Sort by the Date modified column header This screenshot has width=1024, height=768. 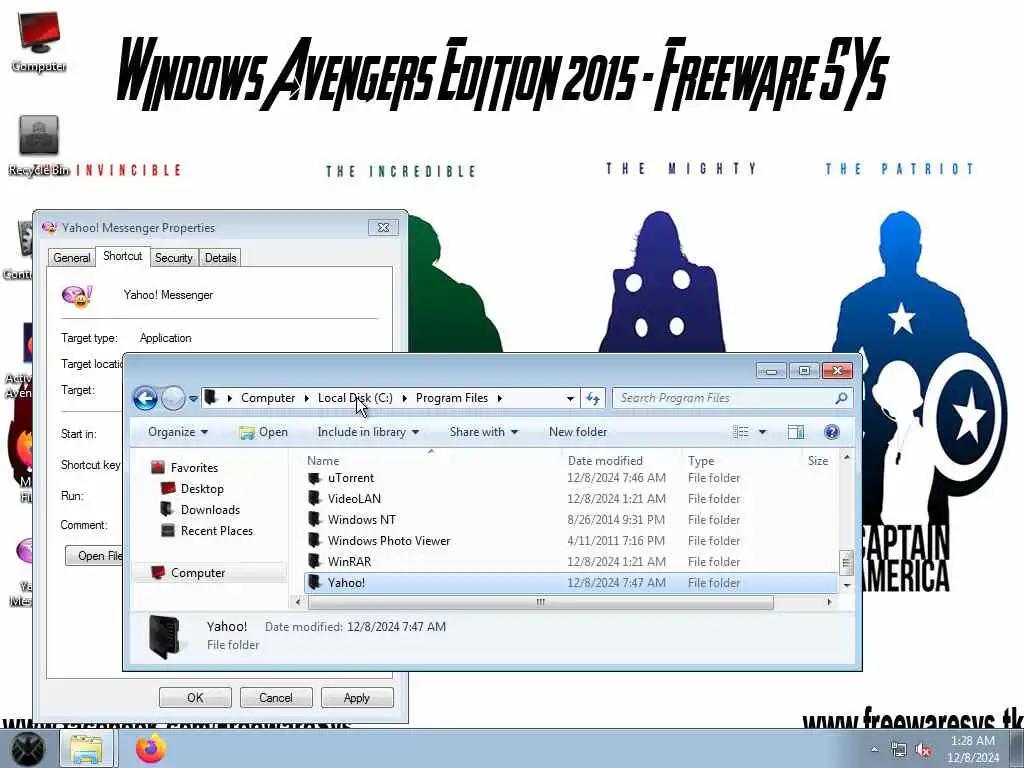coord(605,460)
